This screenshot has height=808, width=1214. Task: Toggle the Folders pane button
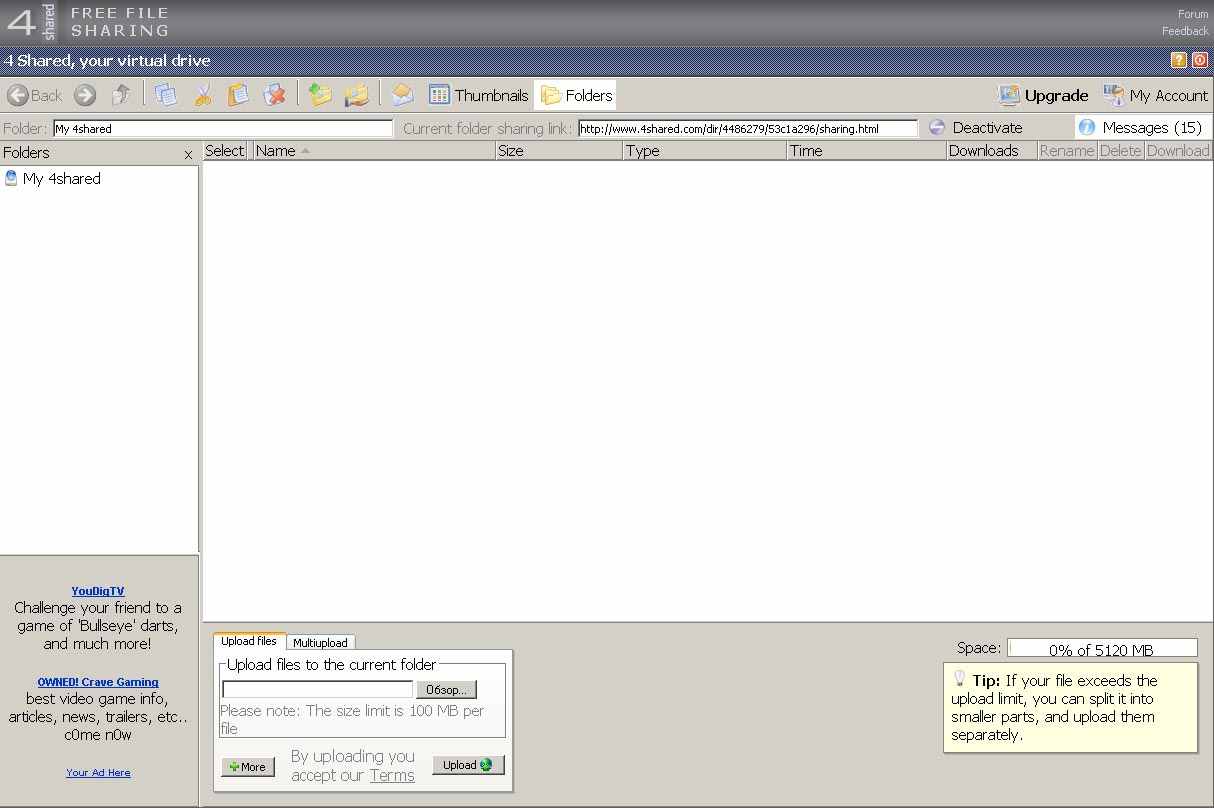click(575, 95)
